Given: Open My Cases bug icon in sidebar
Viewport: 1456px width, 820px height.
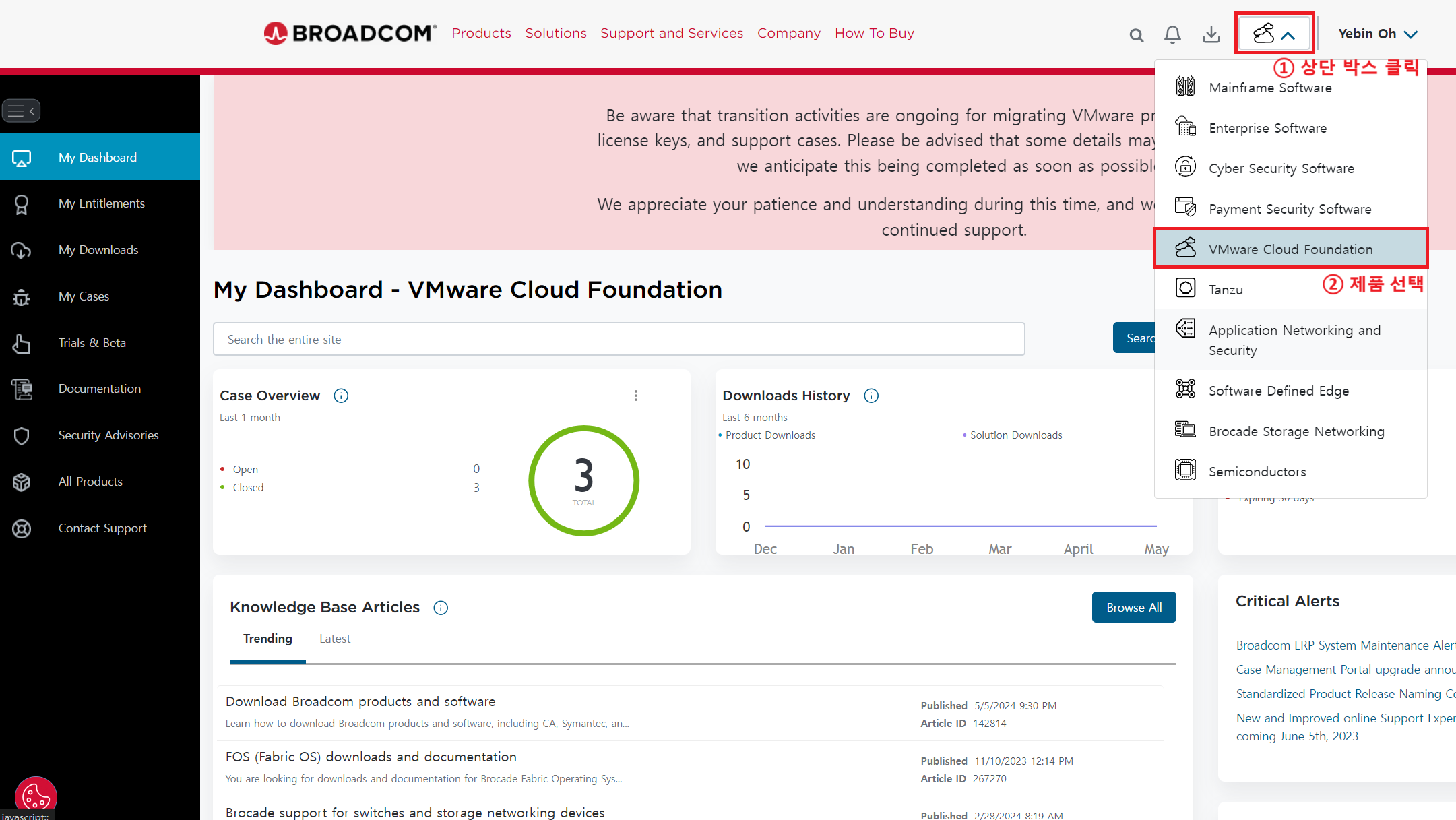Looking at the screenshot, I should pyautogui.click(x=22, y=296).
